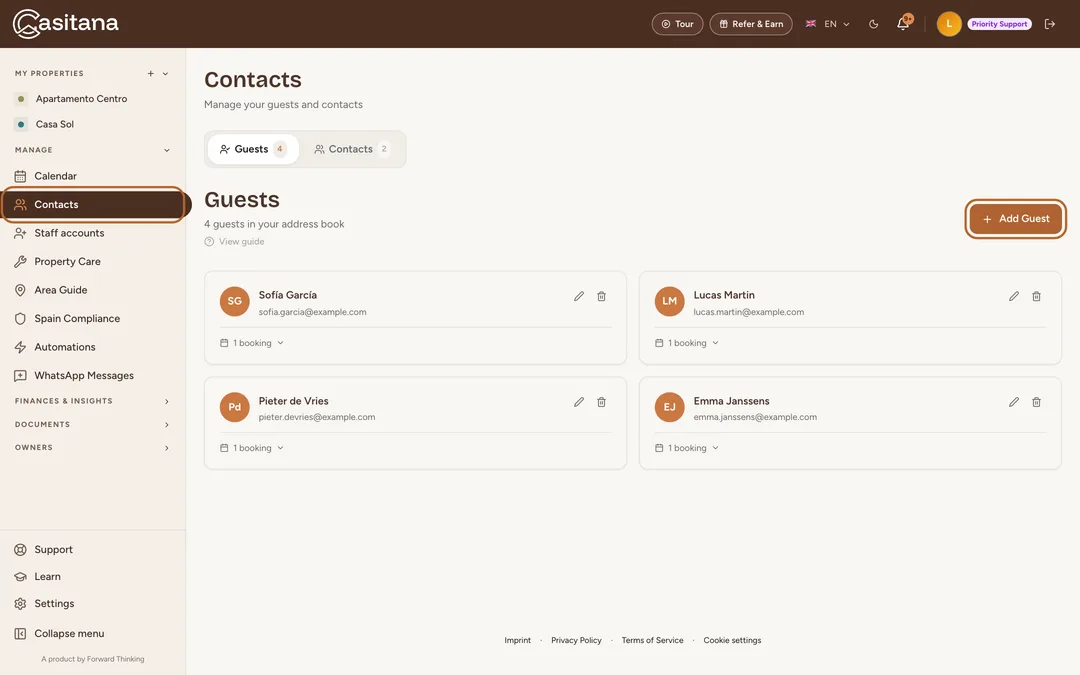Open user avatar L menu
This screenshot has height=675, width=1080.
[x=948, y=24]
